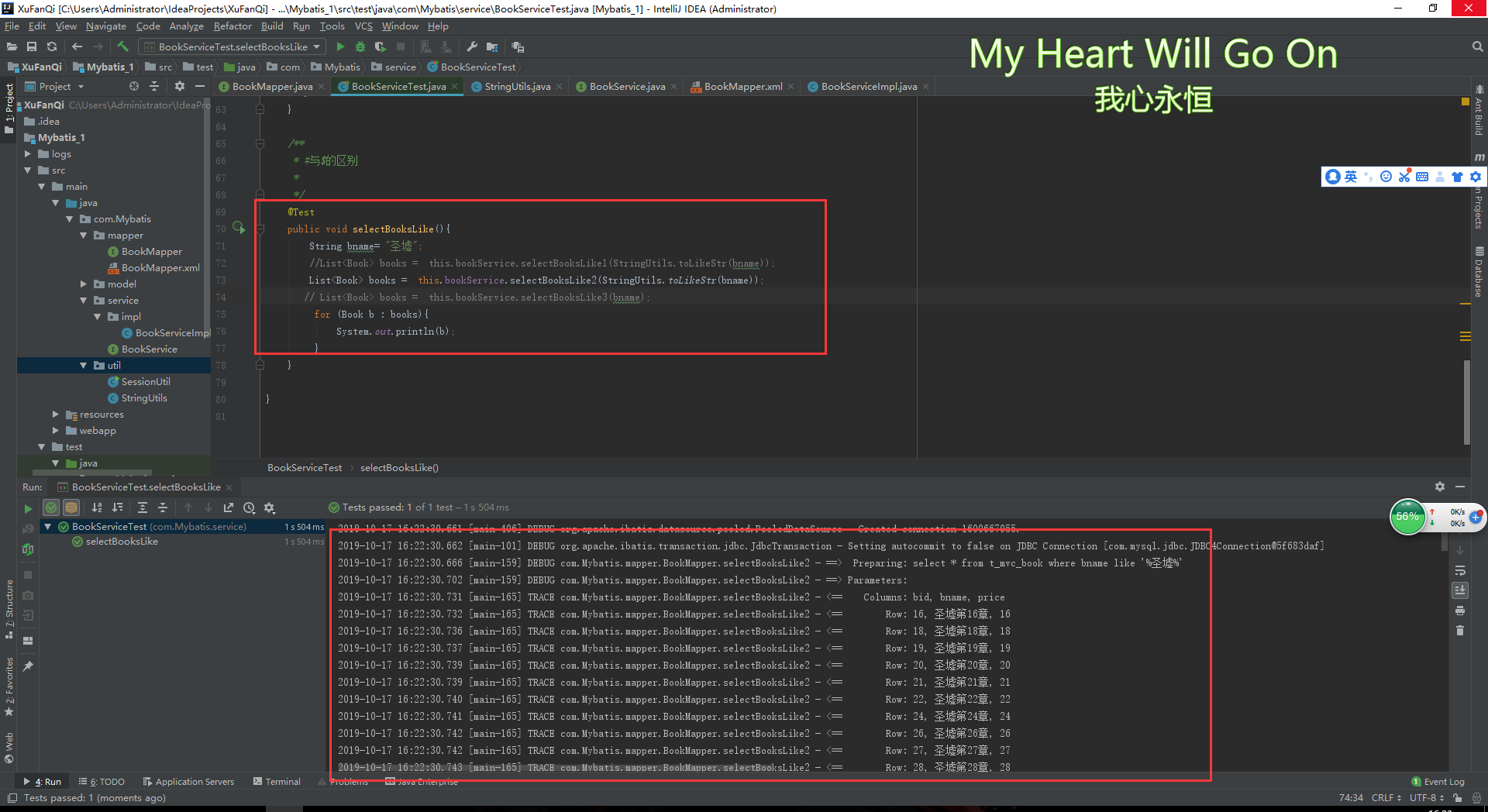Open run configuration dropdown BookServiceTest.selectBooksLike

pos(233,47)
